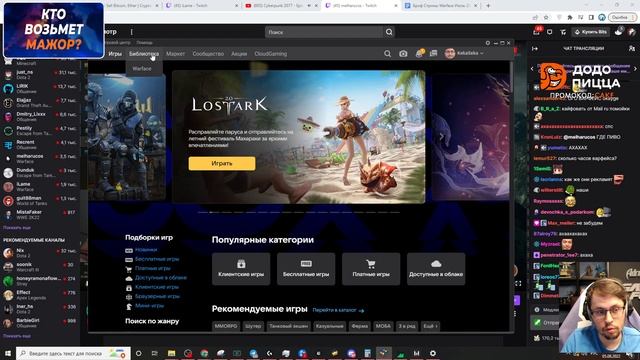640x360 pixels.
Task: Open the Игры tab in launcher
Action: (115, 53)
